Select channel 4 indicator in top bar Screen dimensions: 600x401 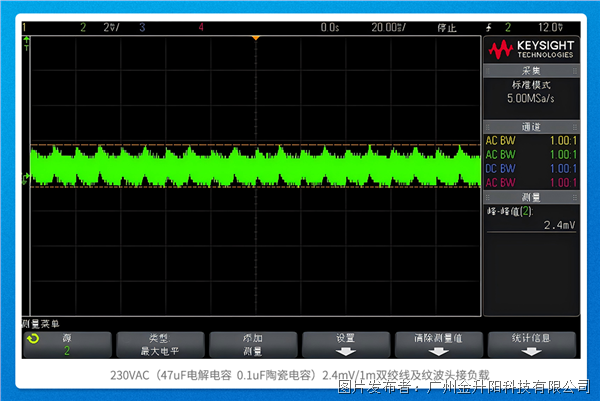click(x=201, y=27)
